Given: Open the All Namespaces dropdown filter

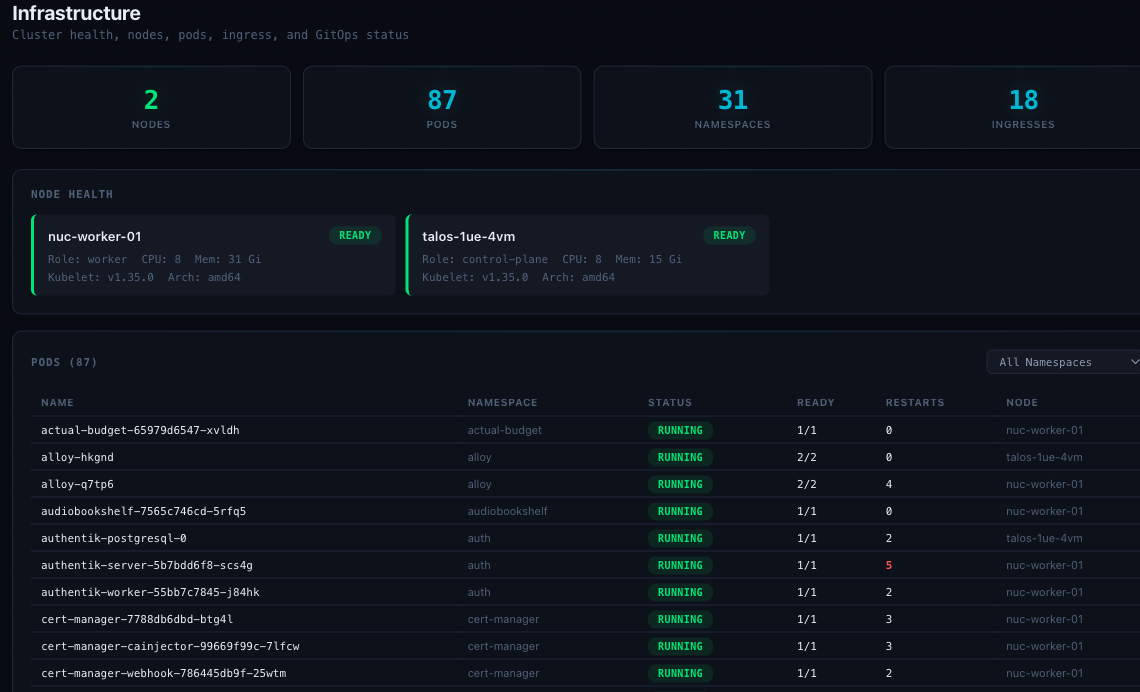Looking at the screenshot, I should (1063, 362).
